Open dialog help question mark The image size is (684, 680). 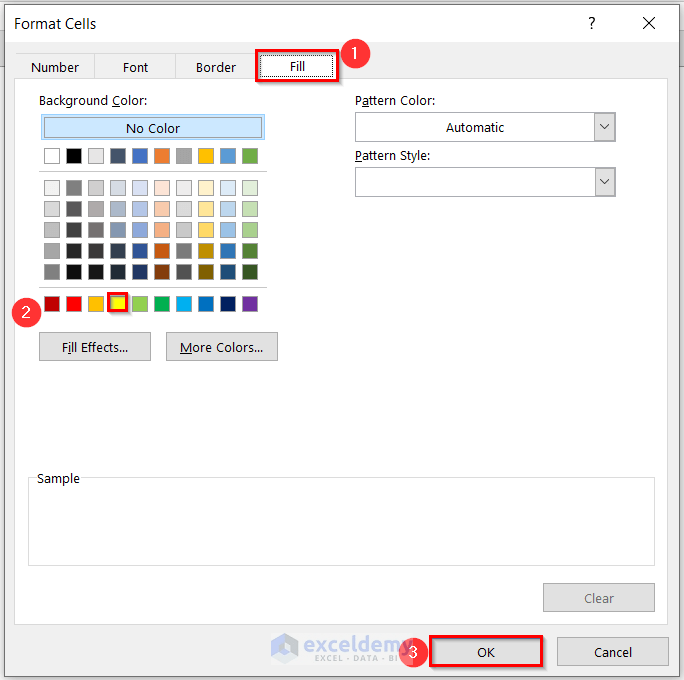coord(592,23)
